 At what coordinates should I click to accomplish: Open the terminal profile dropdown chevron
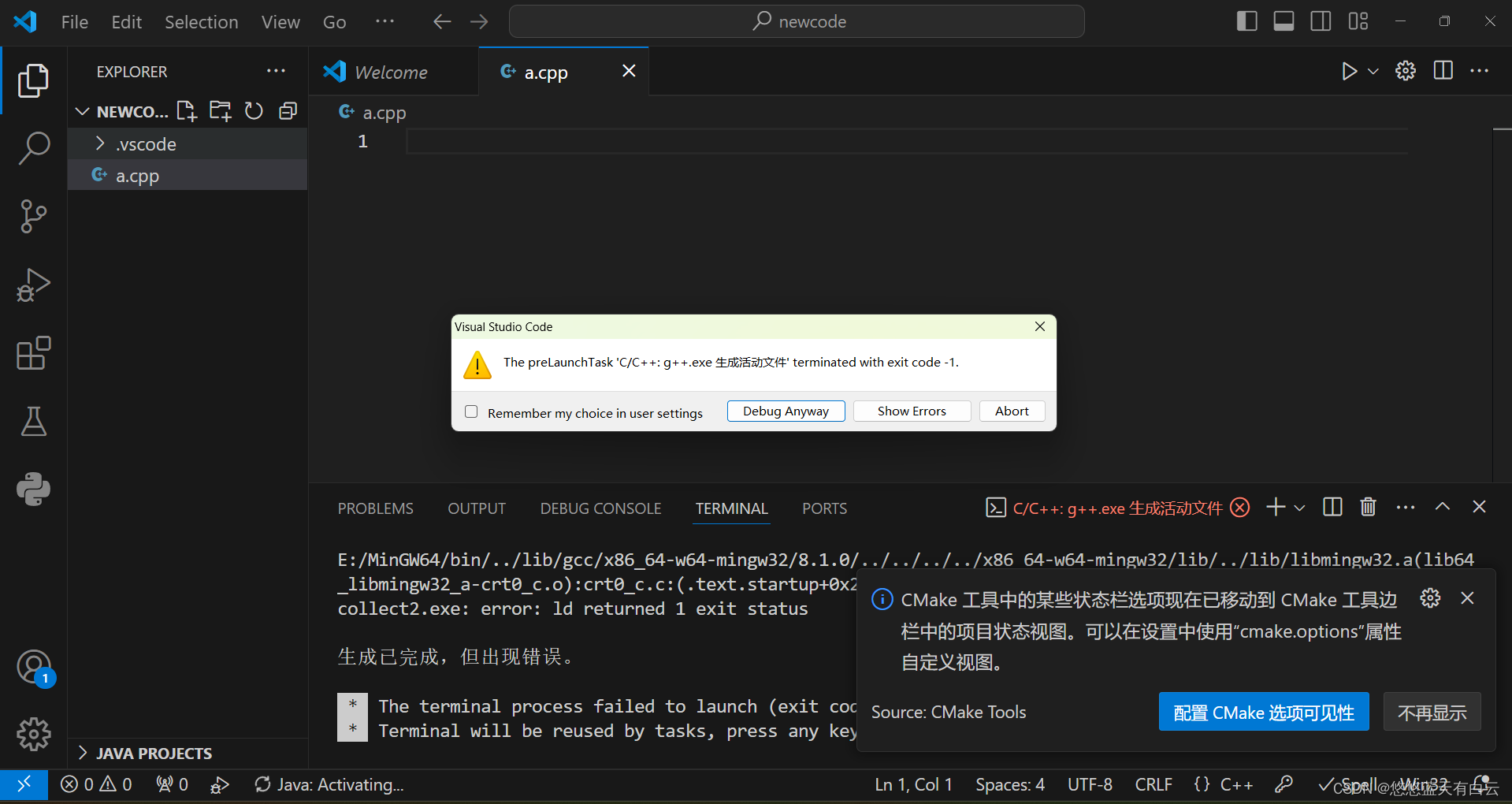click(x=1299, y=508)
